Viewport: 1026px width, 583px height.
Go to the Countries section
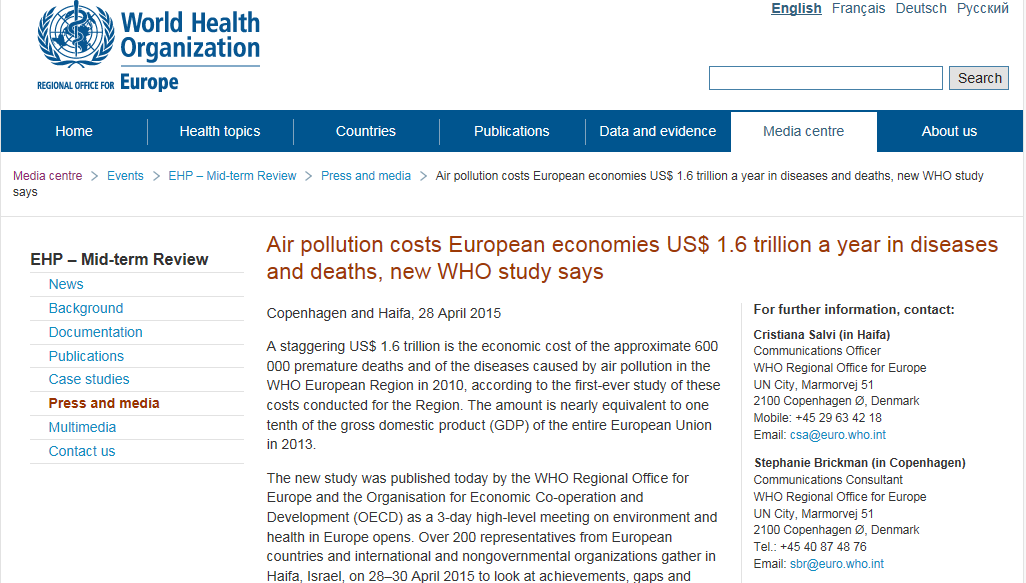point(366,131)
